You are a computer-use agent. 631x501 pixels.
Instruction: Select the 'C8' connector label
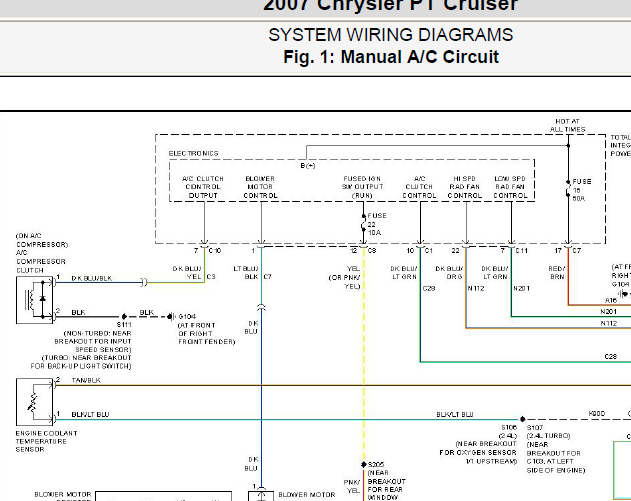point(372,251)
